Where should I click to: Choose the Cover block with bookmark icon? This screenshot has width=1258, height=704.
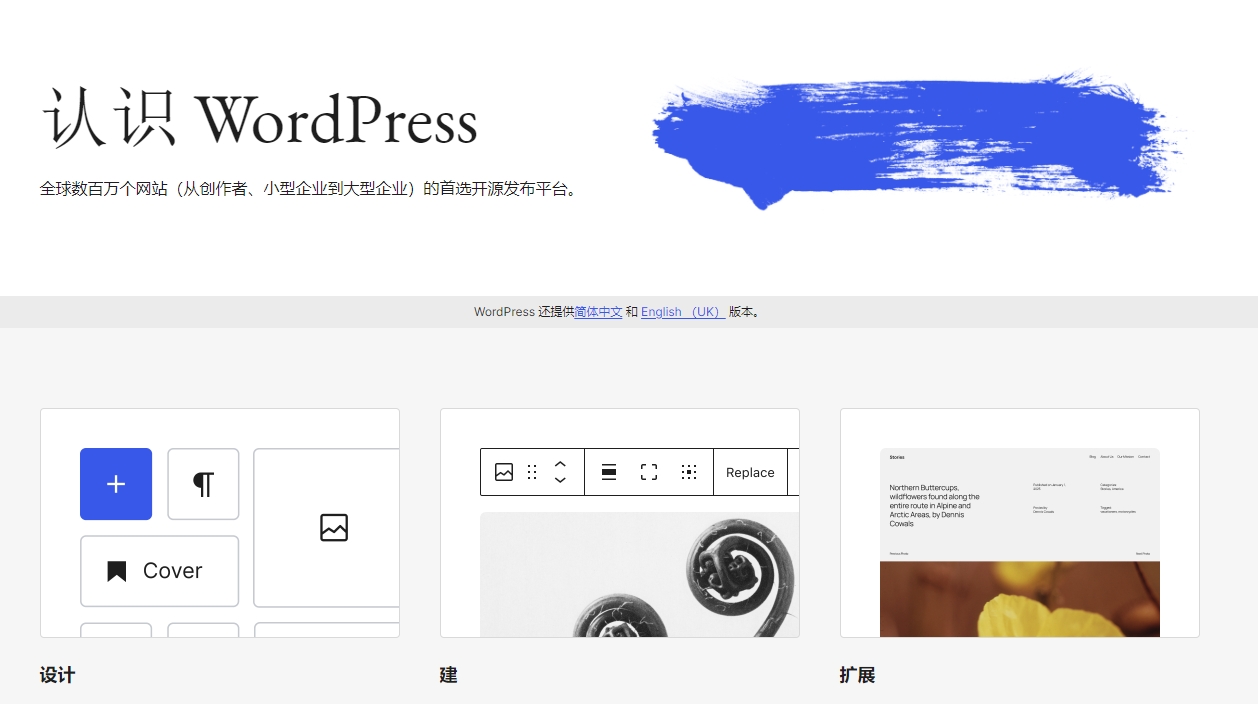point(159,571)
